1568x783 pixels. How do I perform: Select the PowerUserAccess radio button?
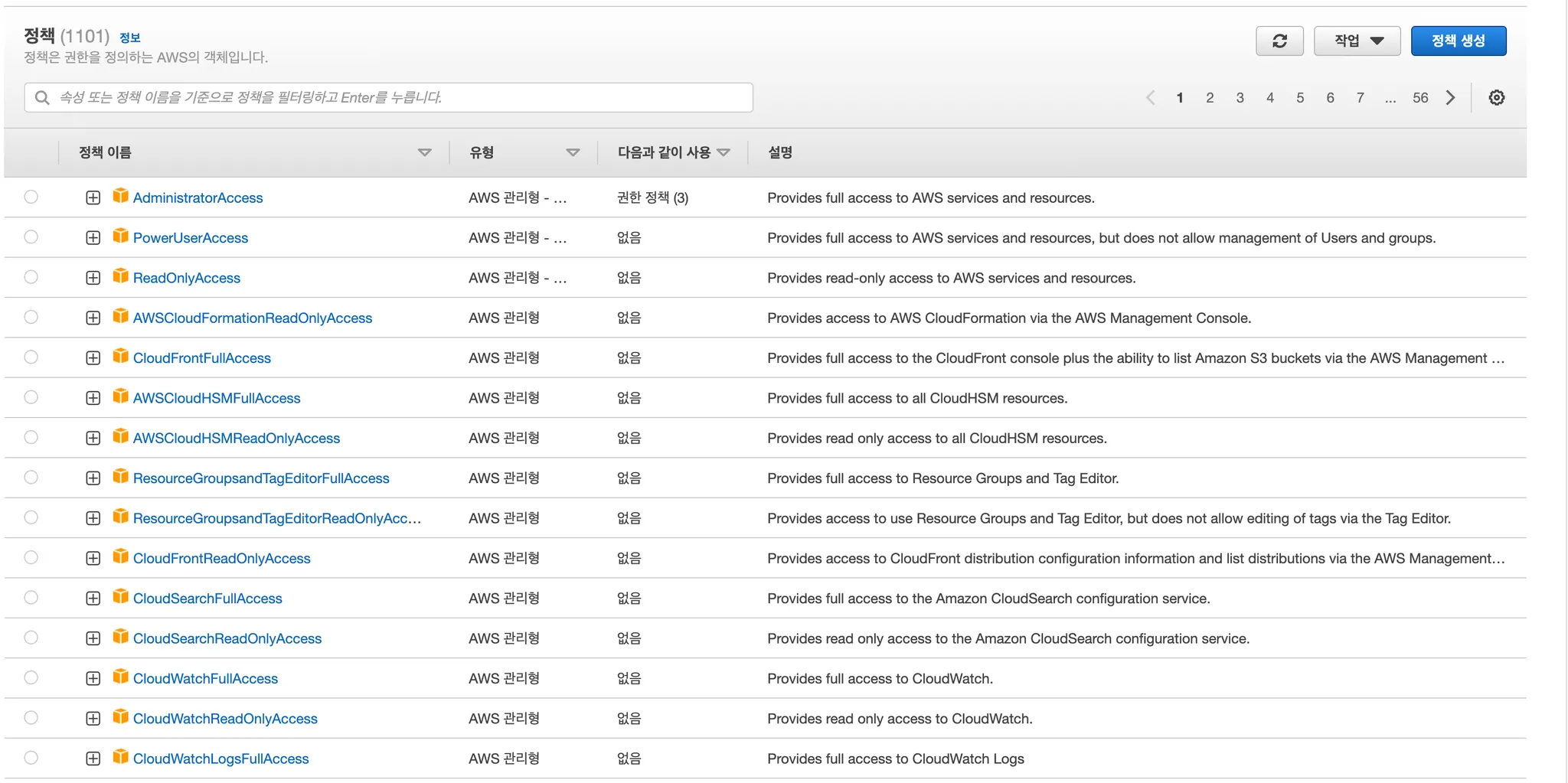tap(31, 237)
